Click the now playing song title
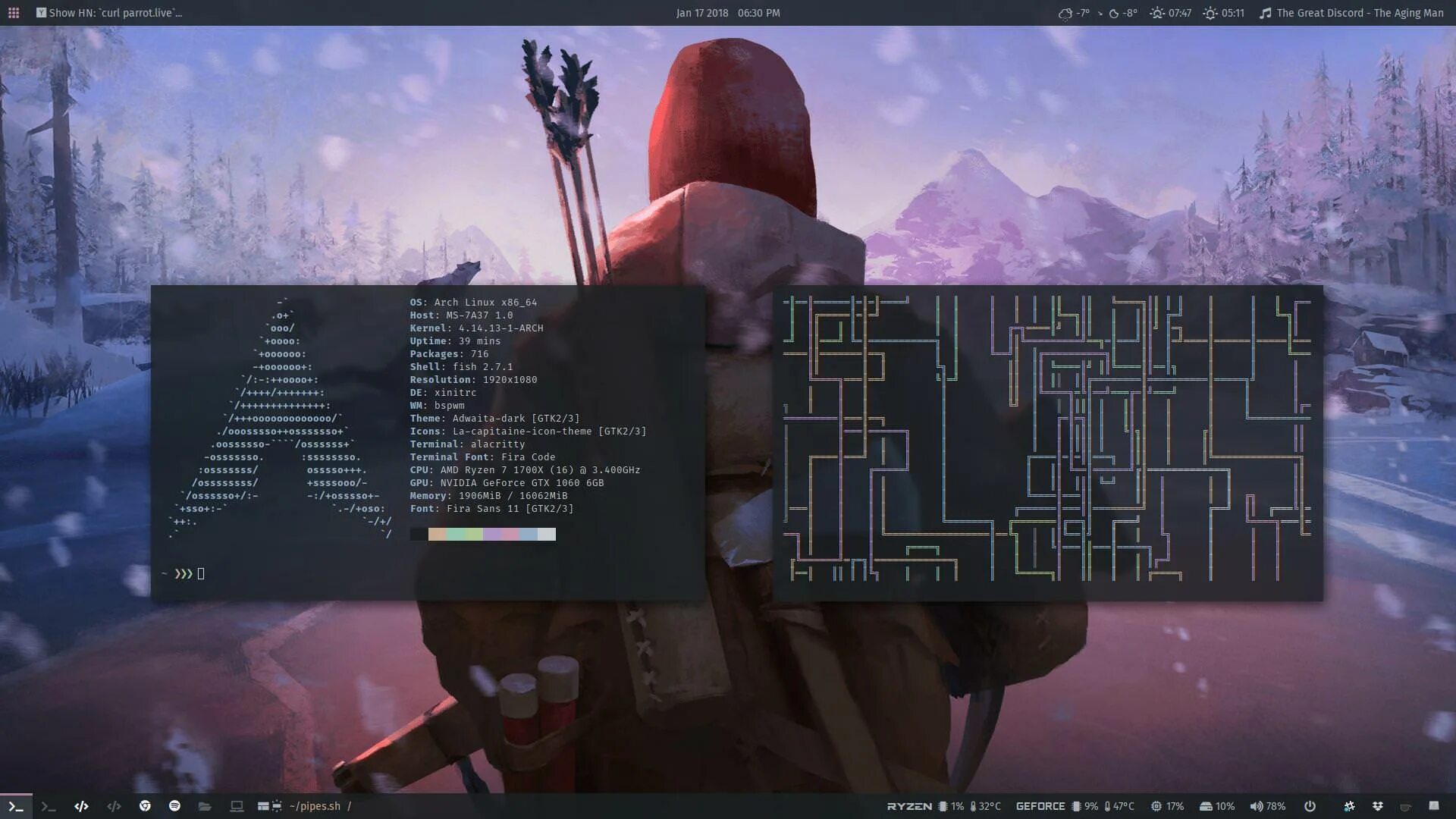The image size is (1456, 819). [1360, 13]
